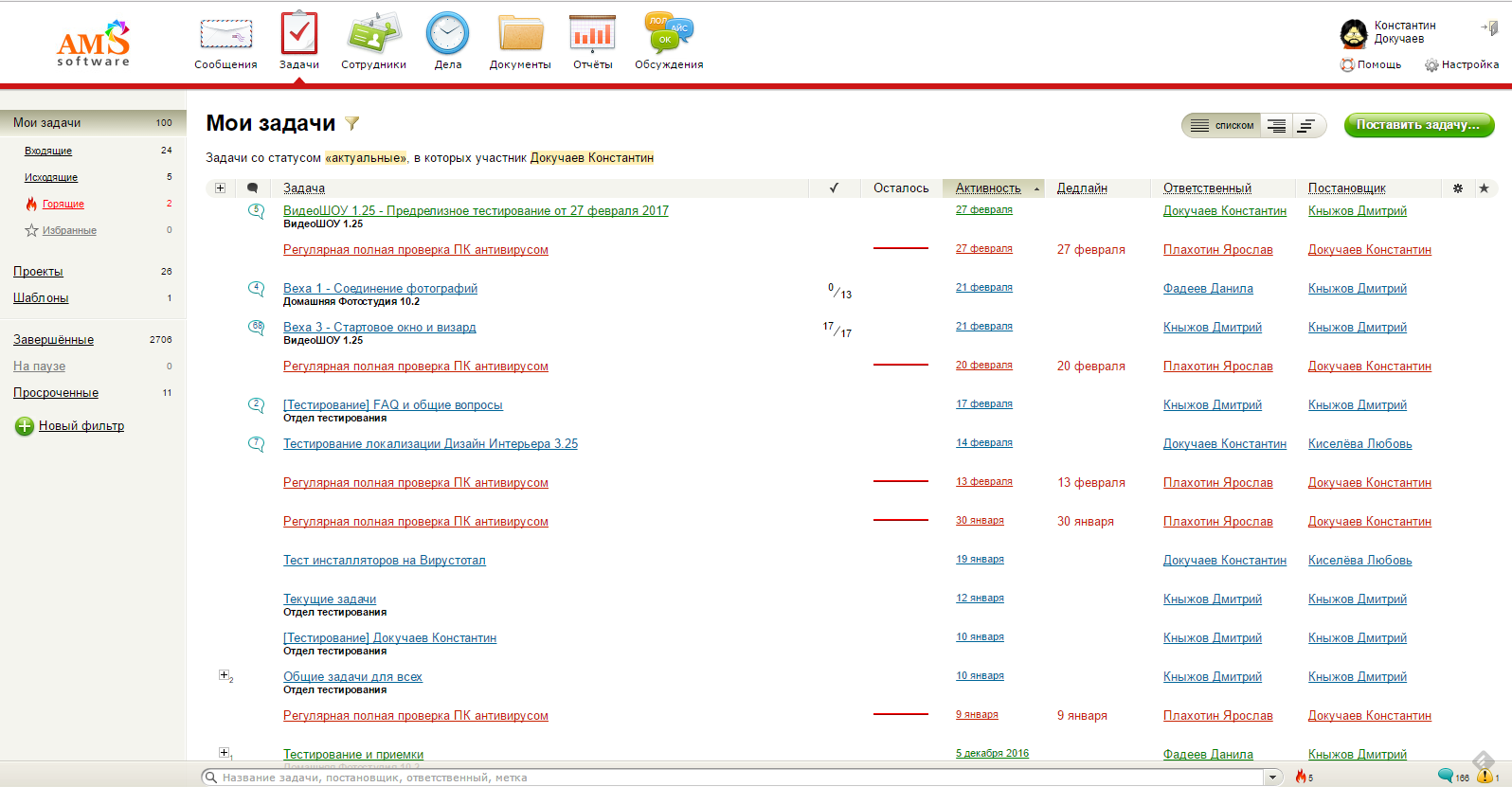Viewport: 1512px width, 787px height.
Task: Open Горящие filter in sidebar
Action: (x=63, y=204)
